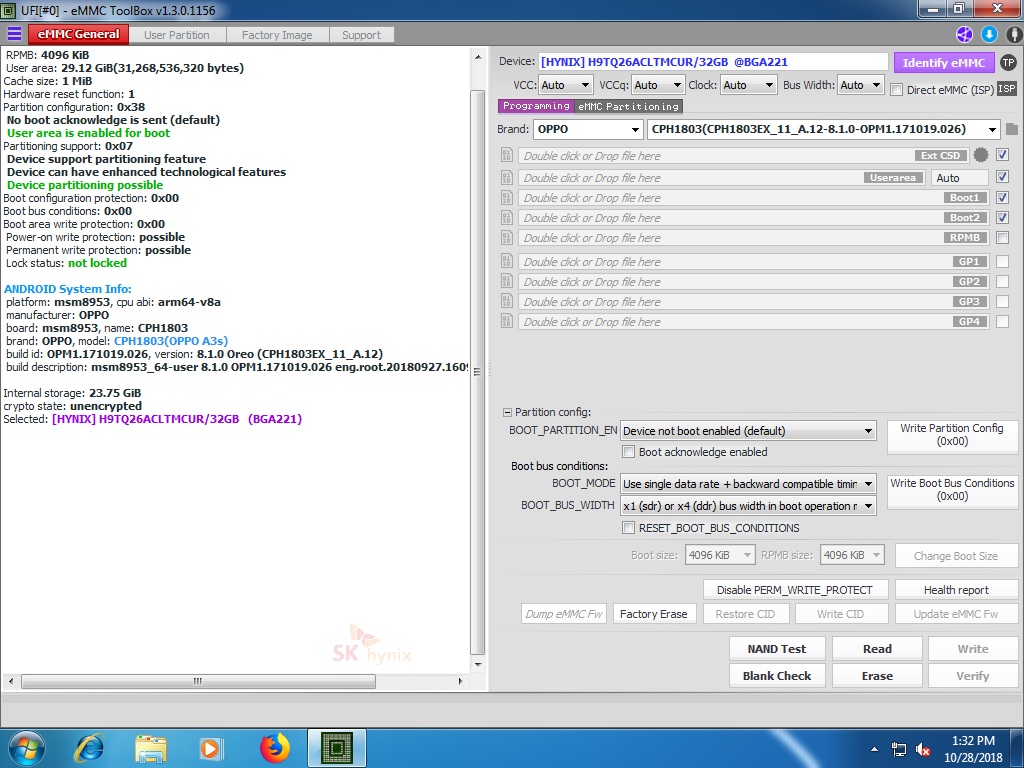
Task: Open the hamburger menu icon
Action: [14, 34]
